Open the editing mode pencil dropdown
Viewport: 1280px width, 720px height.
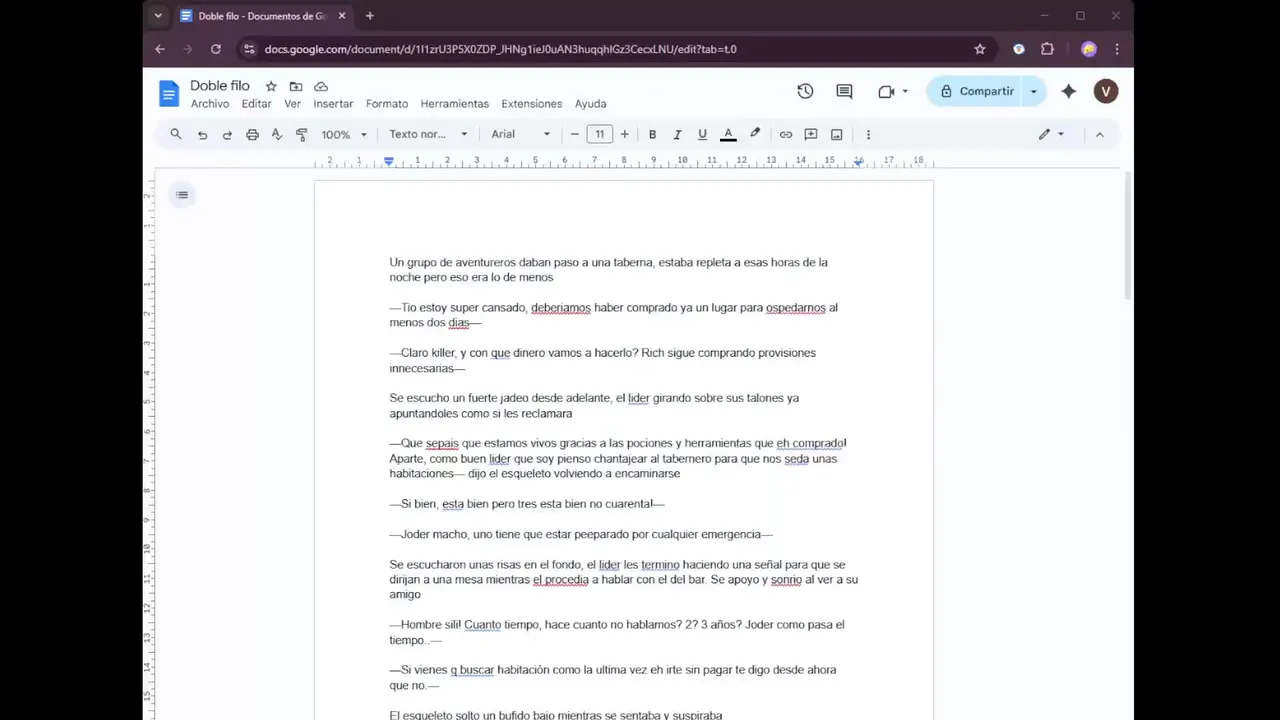tap(1051, 134)
